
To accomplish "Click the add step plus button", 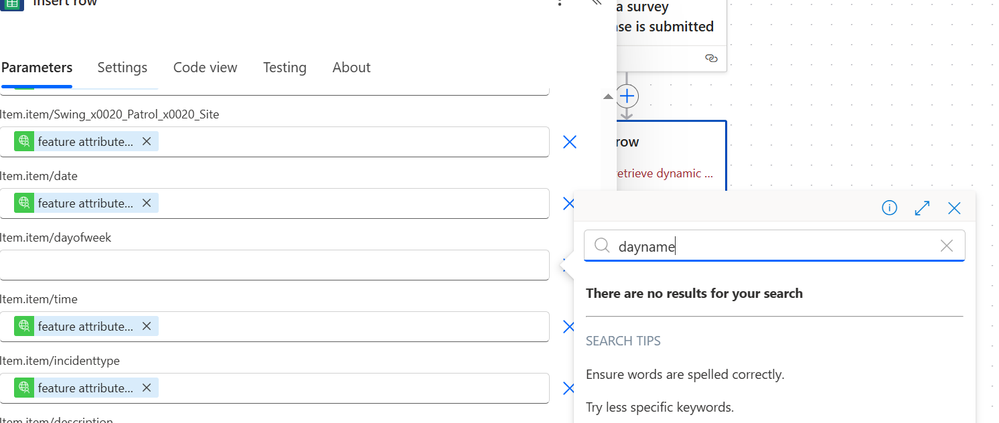I will point(627,96).
